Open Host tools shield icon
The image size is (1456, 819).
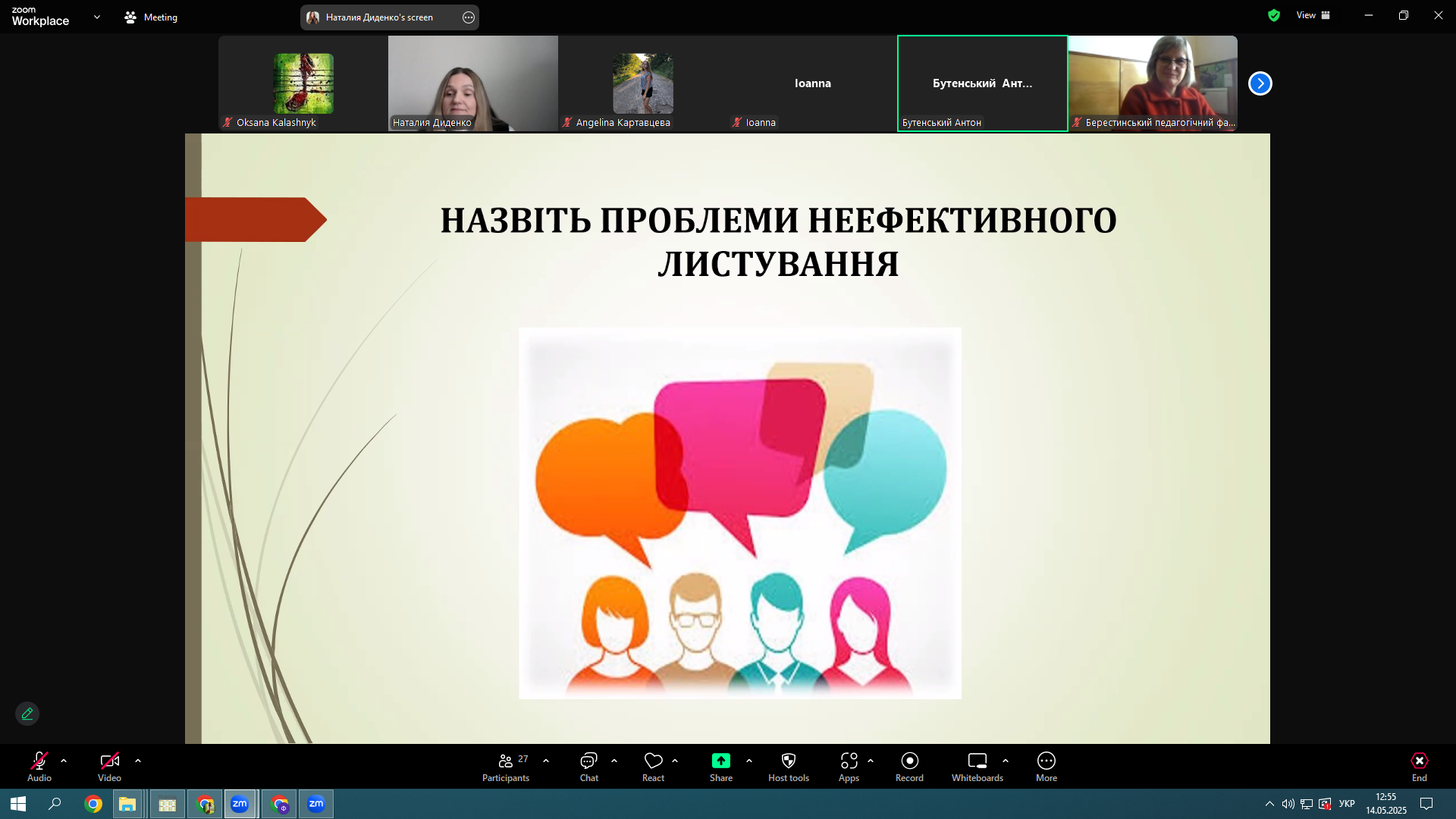point(788,761)
